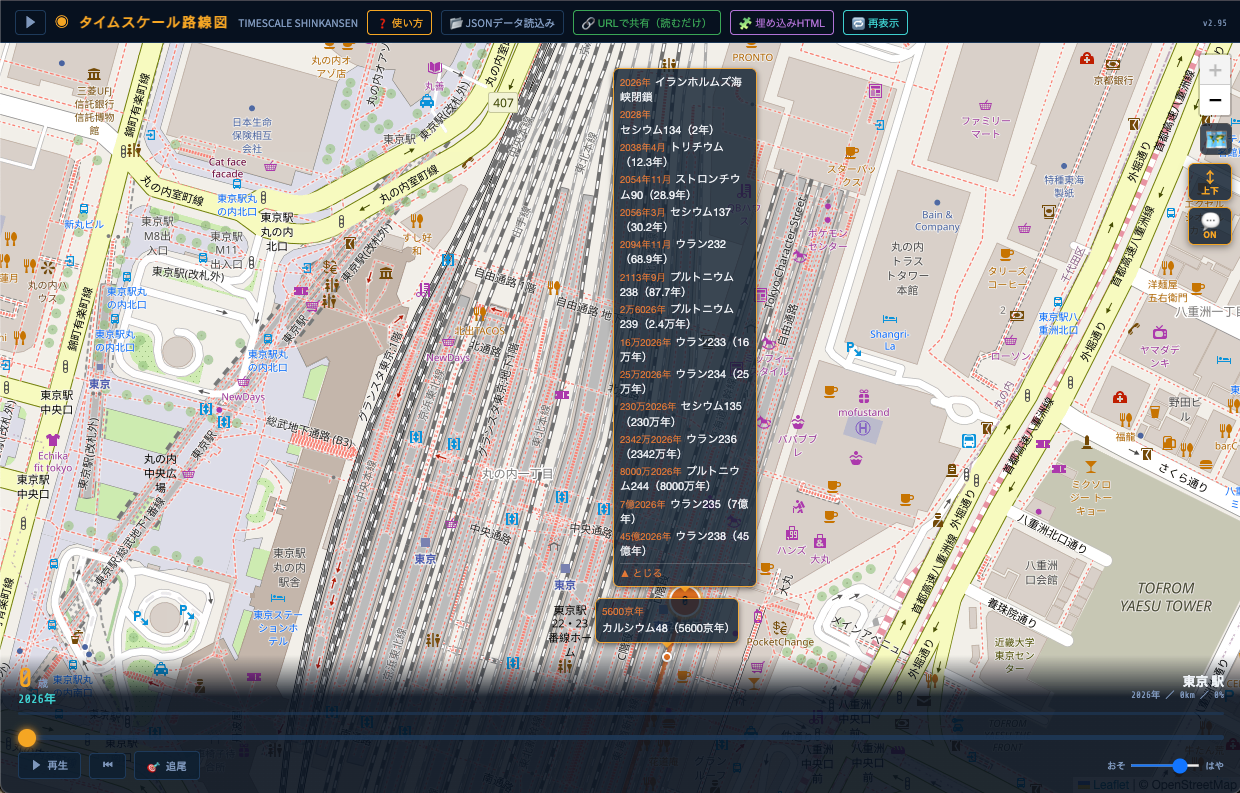Click the orange timeline slider thumb
Image resolution: width=1240 pixels, height=793 pixels.
(x=27, y=738)
